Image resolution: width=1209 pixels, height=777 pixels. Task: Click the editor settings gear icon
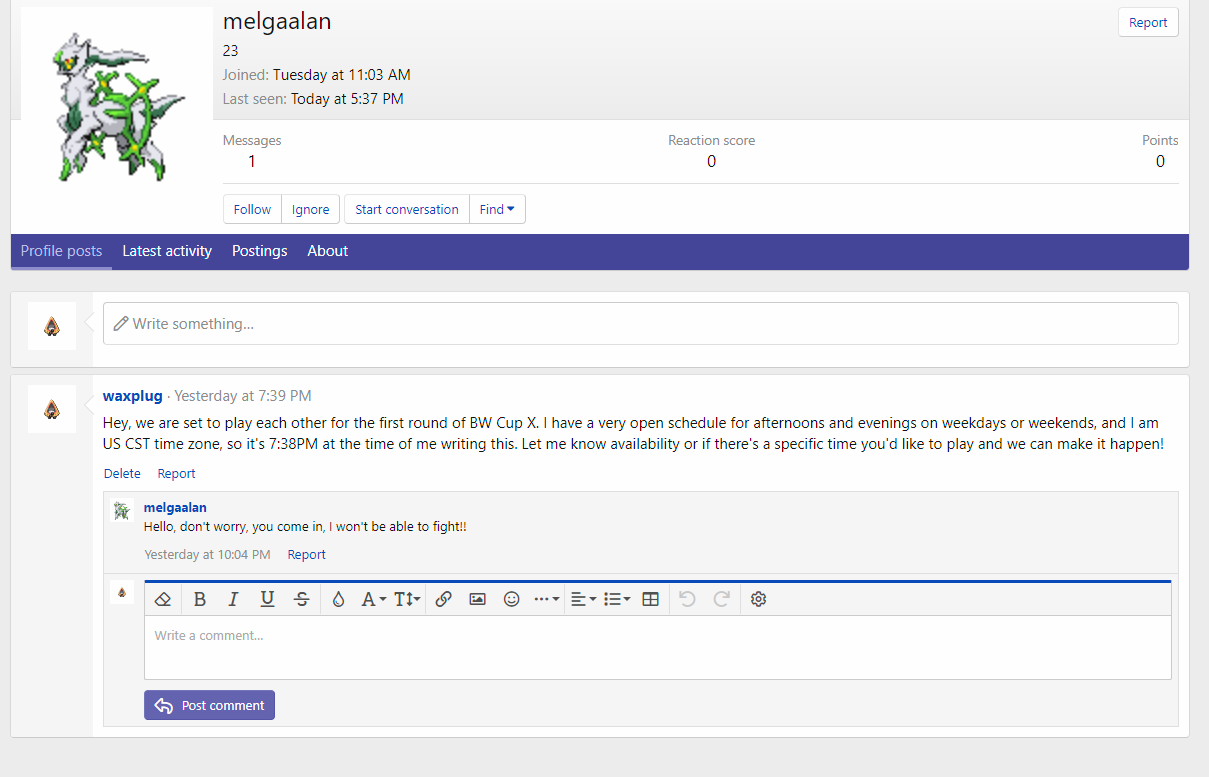[x=758, y=599]
